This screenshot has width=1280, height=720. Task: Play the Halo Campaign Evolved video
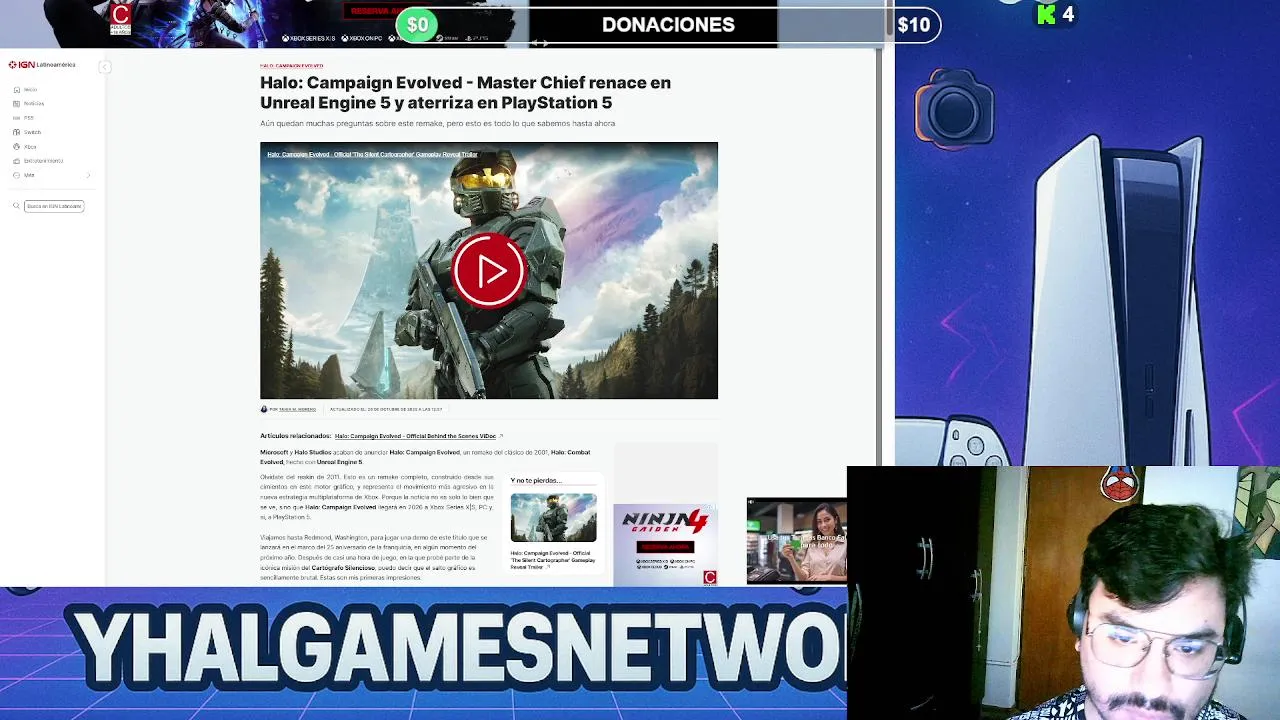pos(488,270)
